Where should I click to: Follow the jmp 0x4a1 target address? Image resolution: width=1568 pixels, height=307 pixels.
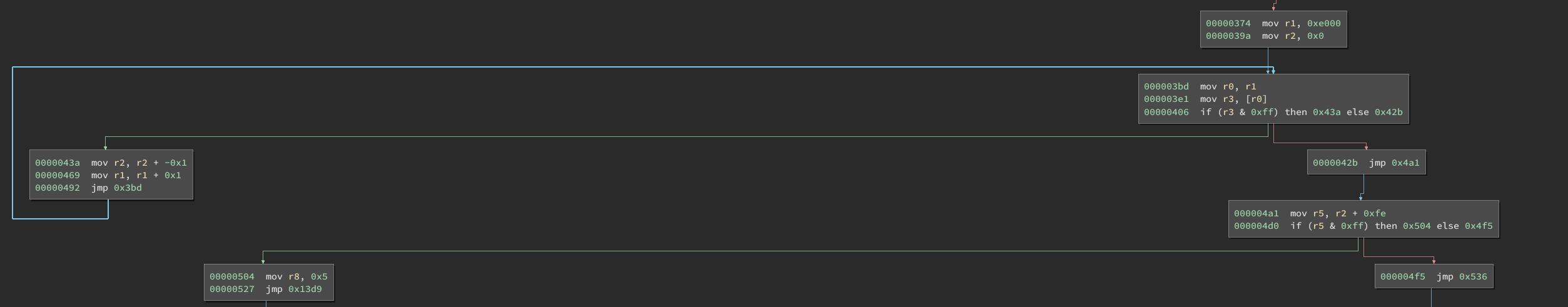pos(1405,163)
